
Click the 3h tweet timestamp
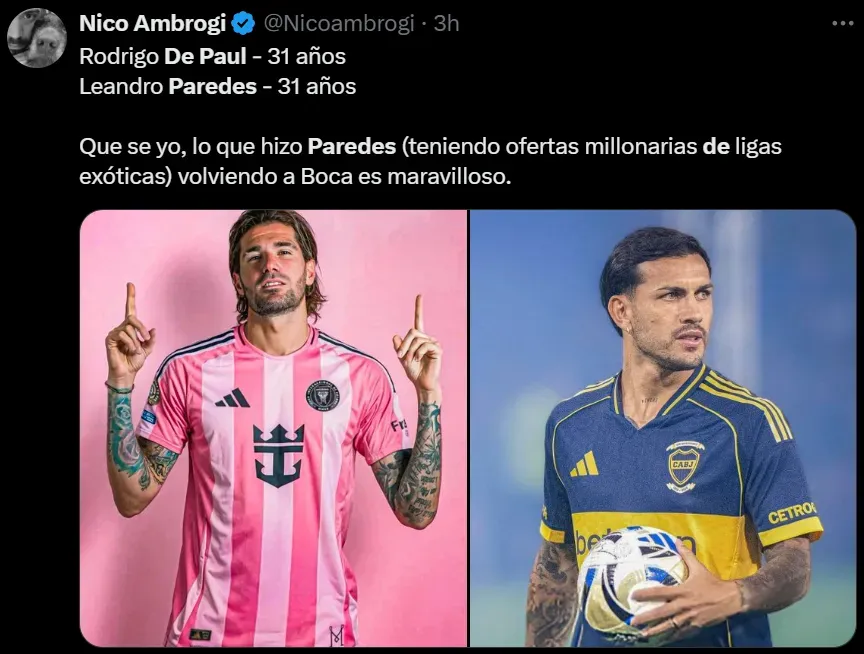[446, 24]
